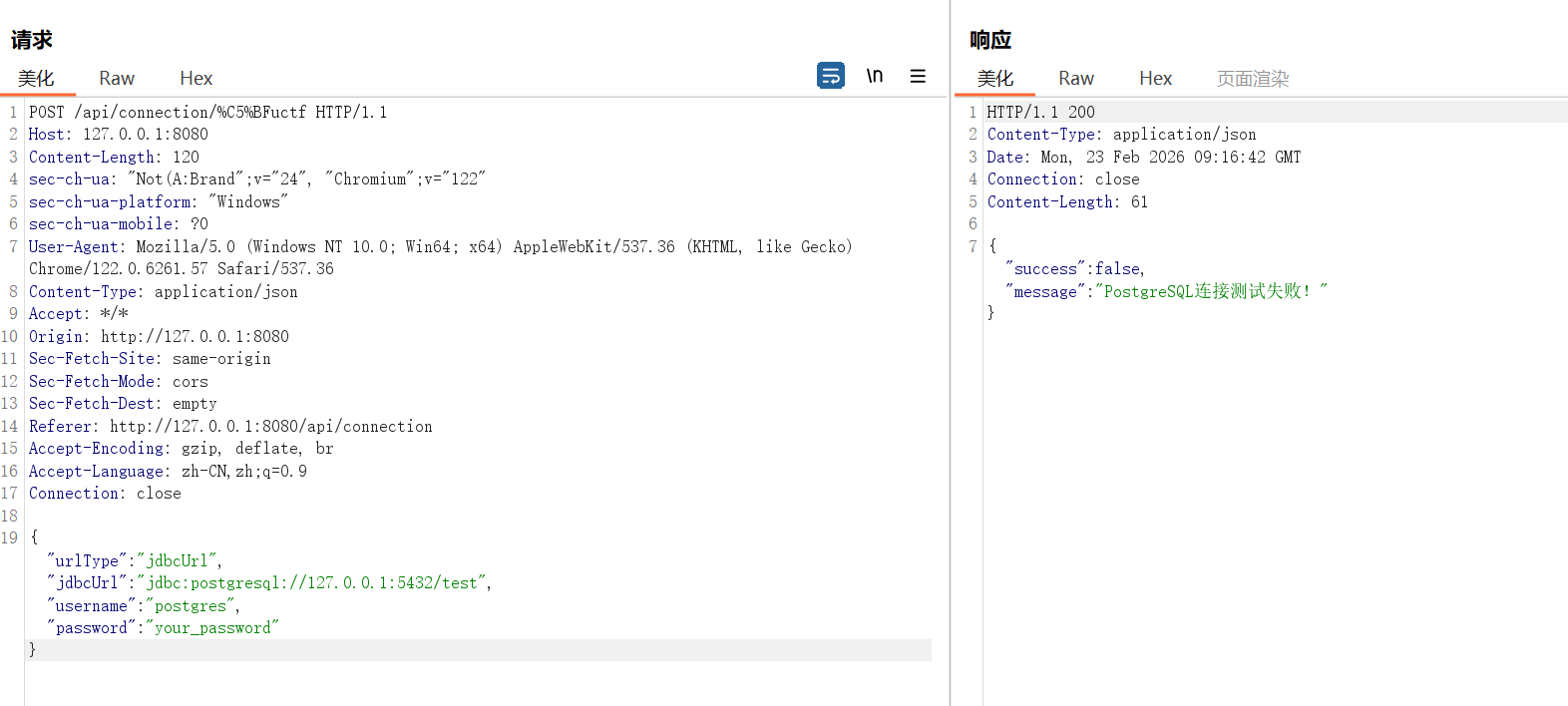Click the password value "your_password"
The height and width of the screenshot is (706, 1568).
pyautogui.click(x=211, y=628)
